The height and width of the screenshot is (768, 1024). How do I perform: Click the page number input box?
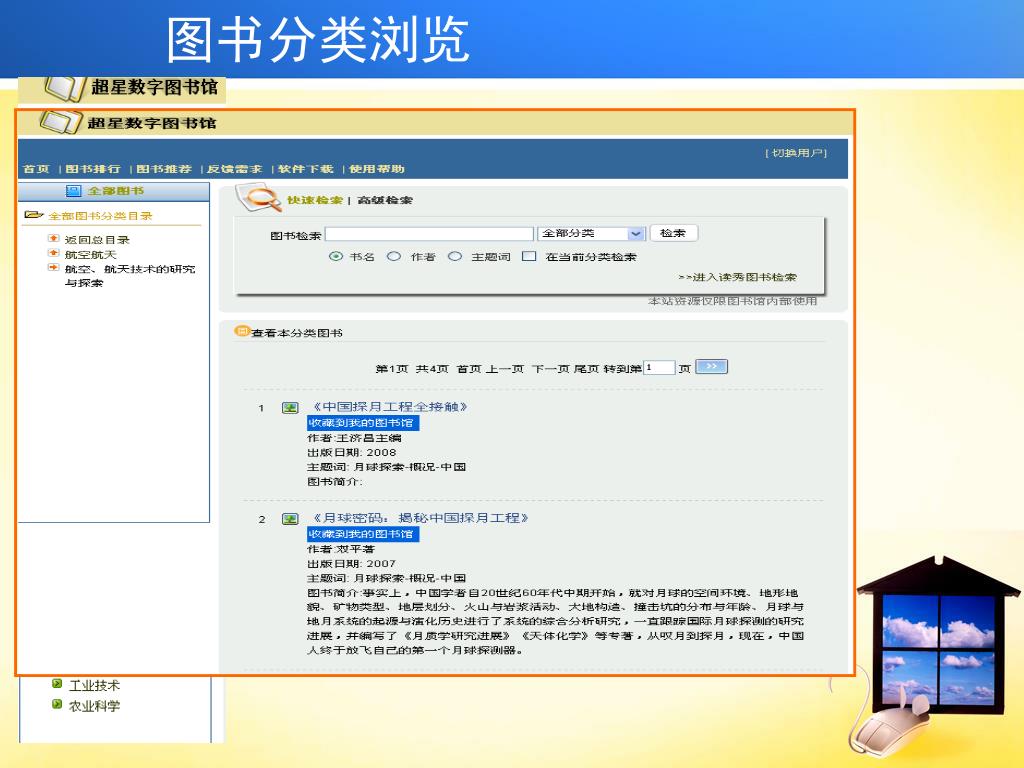tap(659, 368)
